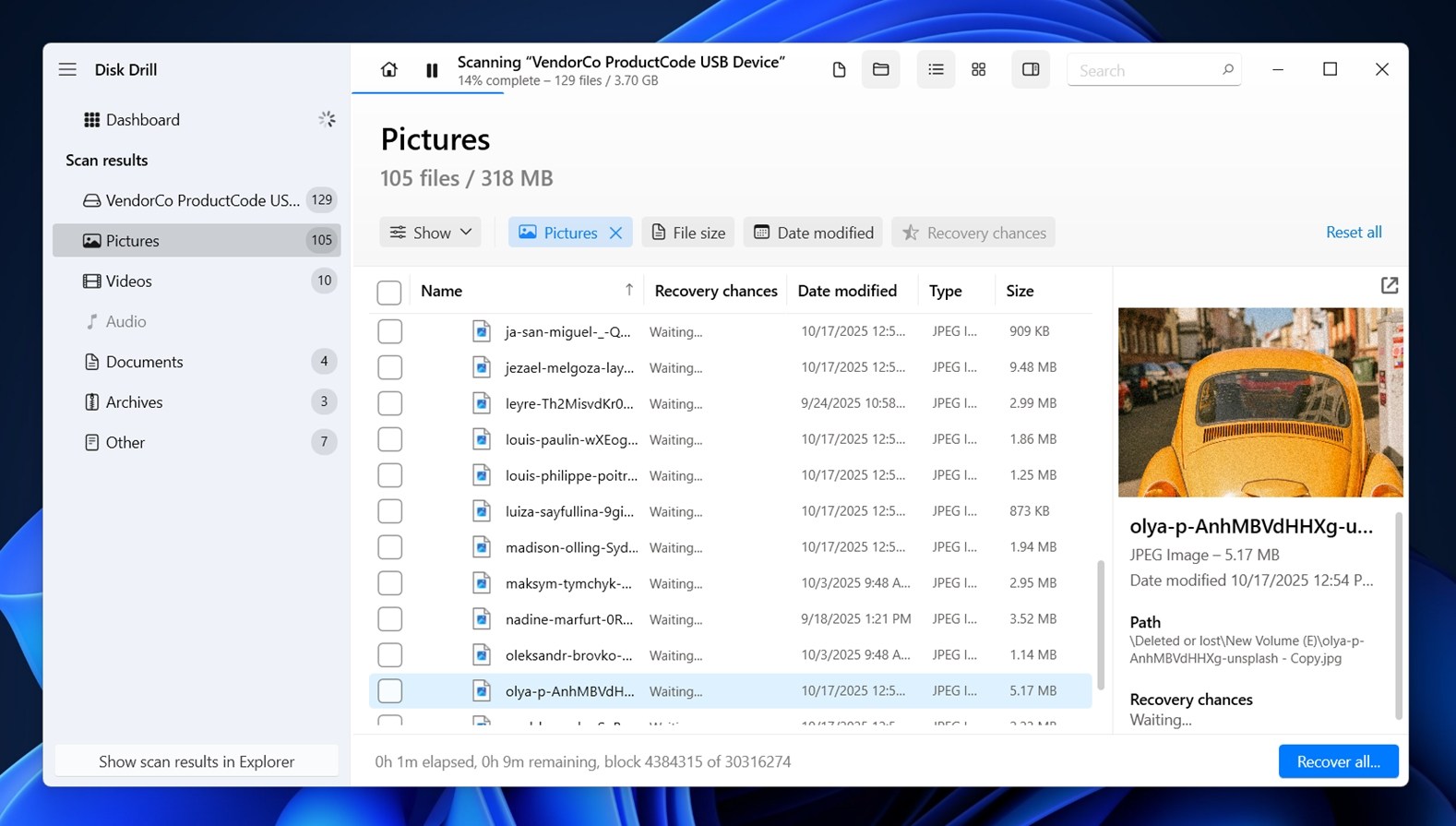Check the louis-paulin file checkbox

[x=389, y=439]
